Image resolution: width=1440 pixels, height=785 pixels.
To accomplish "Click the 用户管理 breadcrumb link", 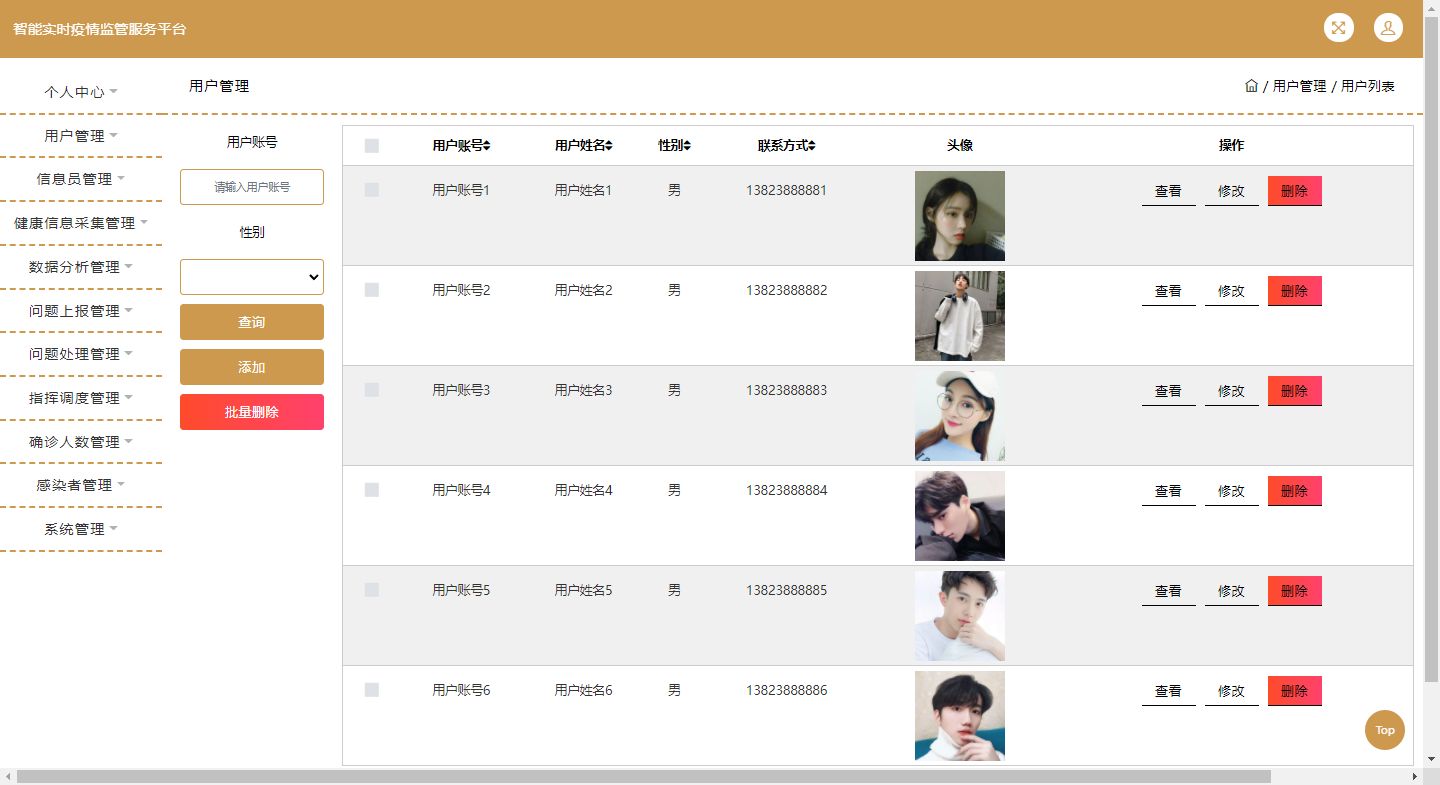I will click(x=1299, y=86).
